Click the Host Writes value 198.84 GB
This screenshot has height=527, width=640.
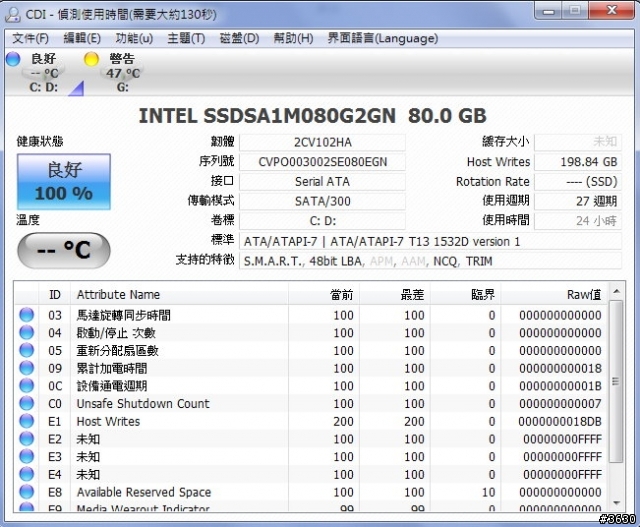578,162
